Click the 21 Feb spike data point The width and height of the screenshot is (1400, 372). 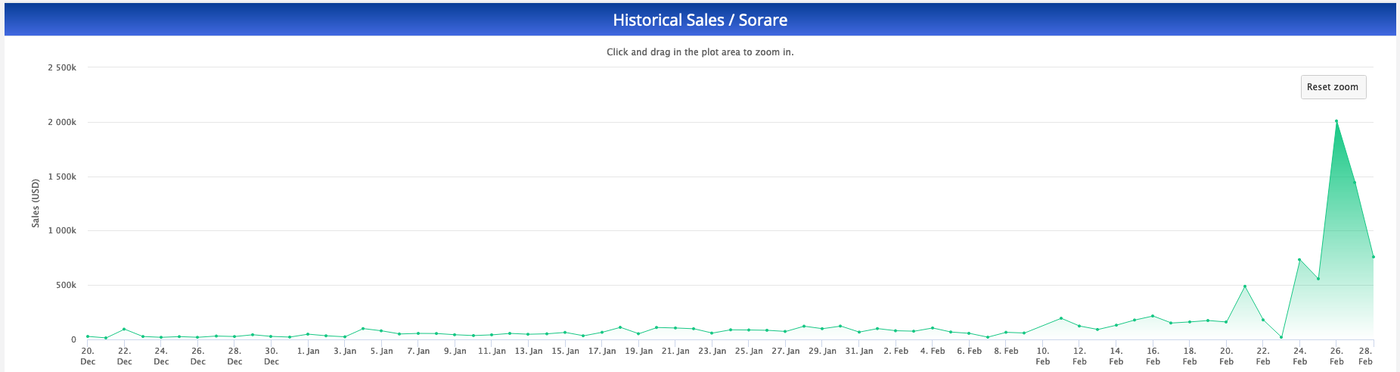click(x=1245, y=286)
